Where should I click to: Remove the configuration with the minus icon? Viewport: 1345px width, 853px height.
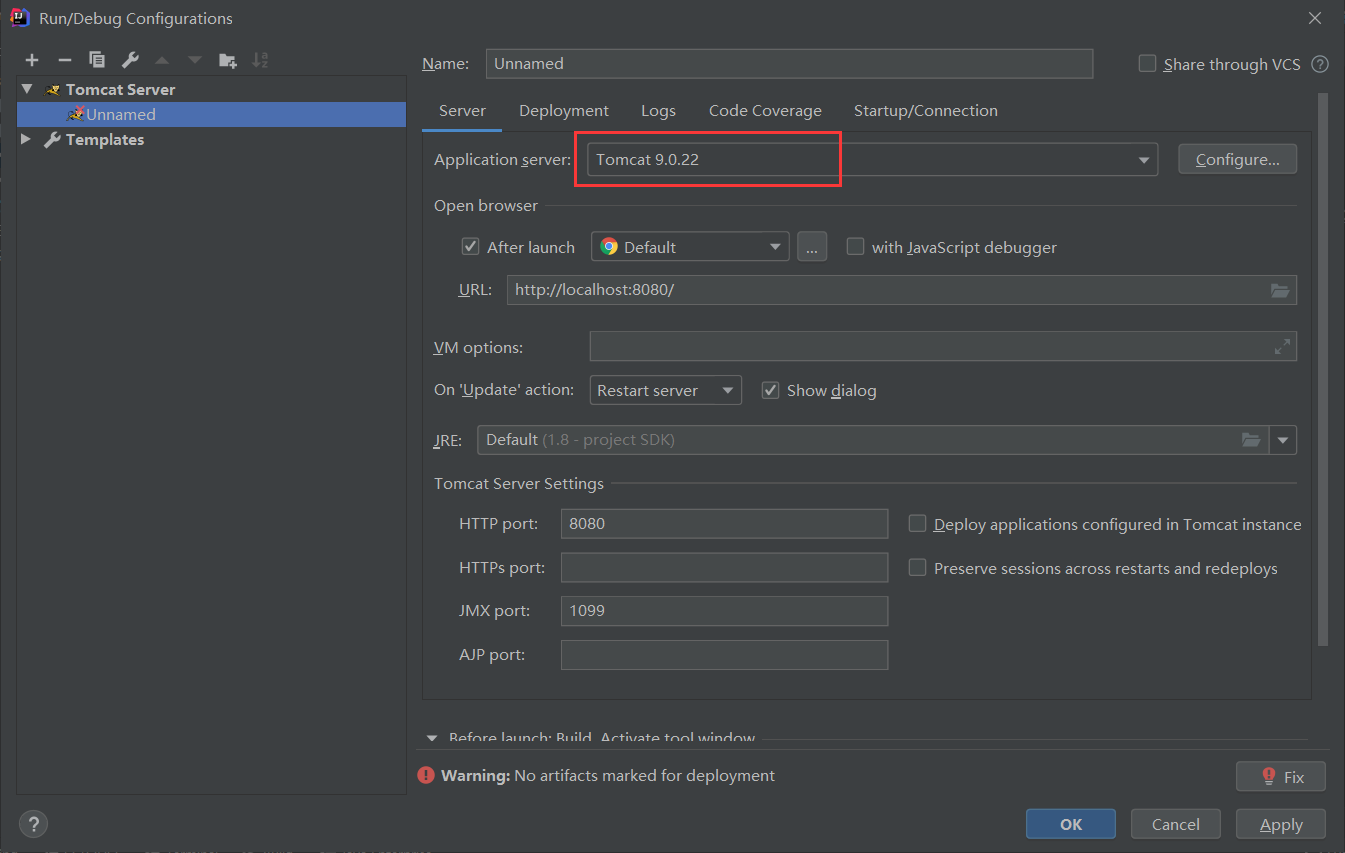pyautogui.click(x=65, y=60)
